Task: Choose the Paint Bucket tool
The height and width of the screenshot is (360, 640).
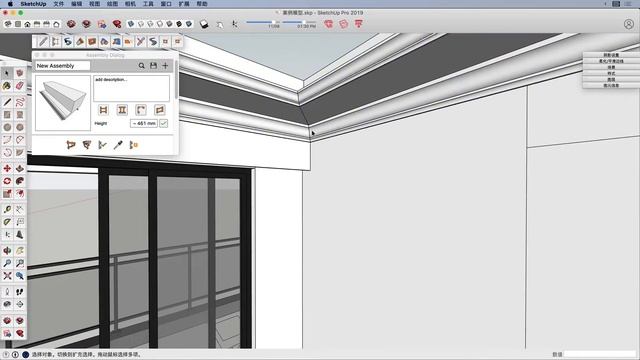Action: 7,86
